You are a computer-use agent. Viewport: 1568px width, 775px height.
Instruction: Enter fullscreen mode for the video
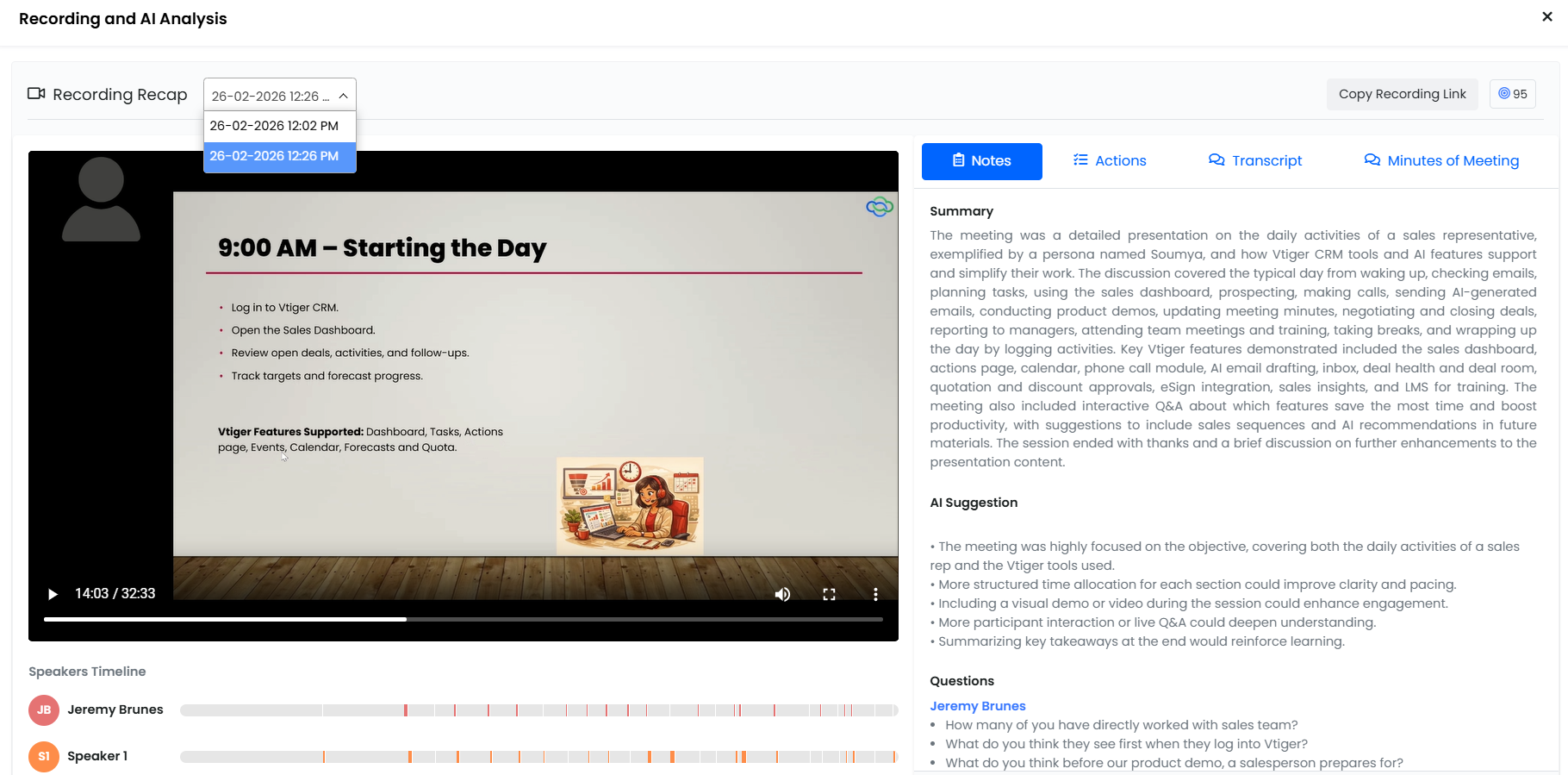click(x=829, y=594)
